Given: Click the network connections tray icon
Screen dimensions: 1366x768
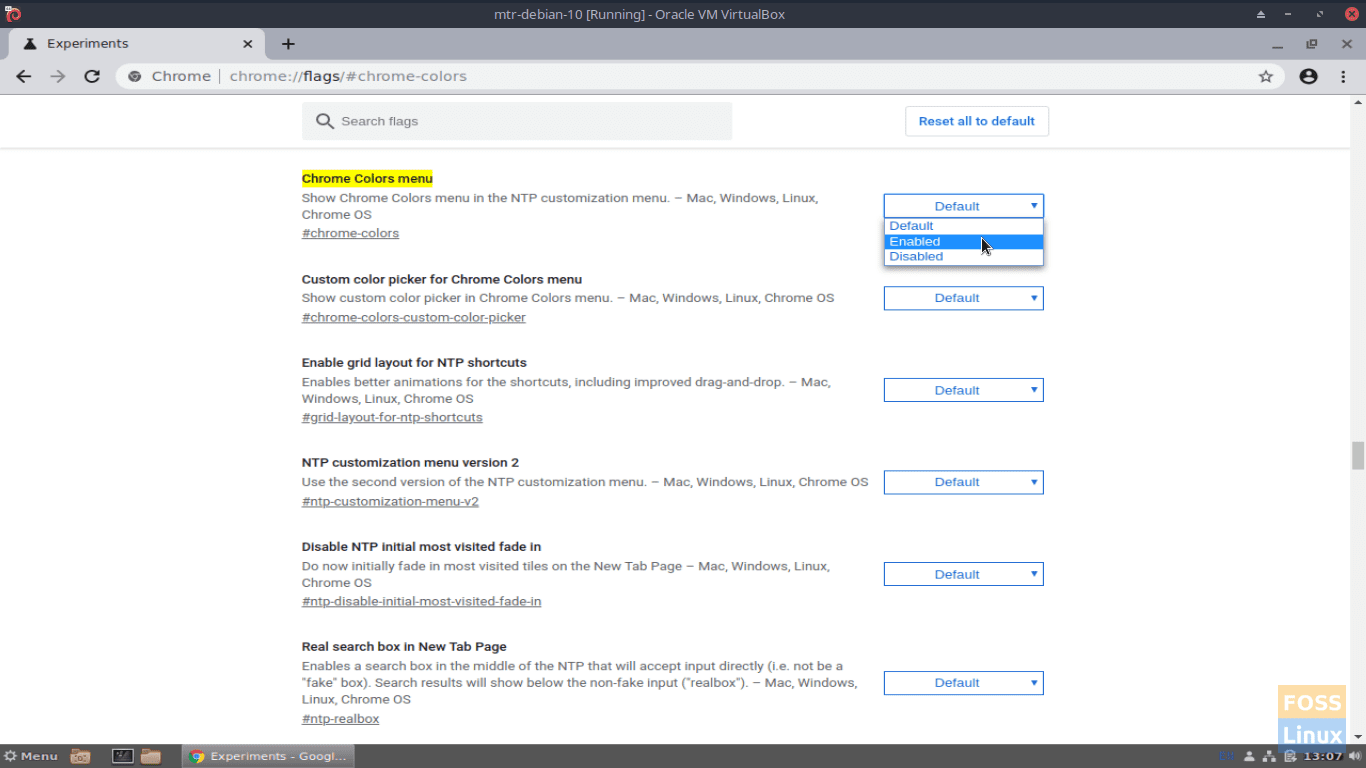Looking at the screenshot, I should click(1270, 756).
